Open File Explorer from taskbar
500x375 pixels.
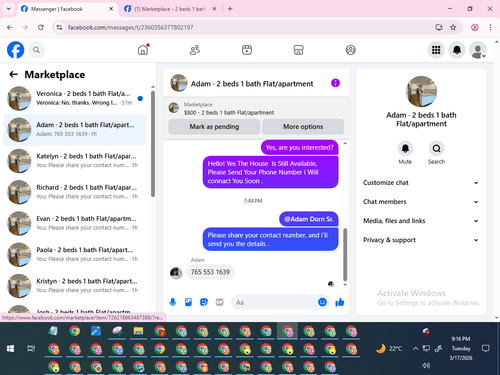point(138,331)
